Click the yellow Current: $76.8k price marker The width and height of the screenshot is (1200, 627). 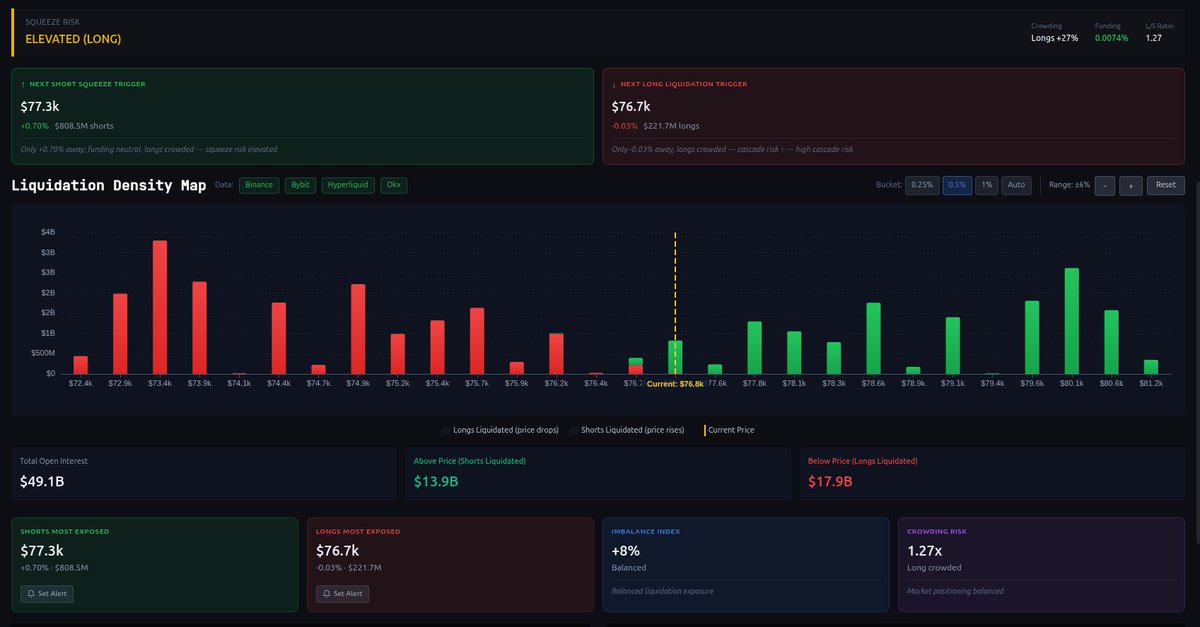coord(675,383)
